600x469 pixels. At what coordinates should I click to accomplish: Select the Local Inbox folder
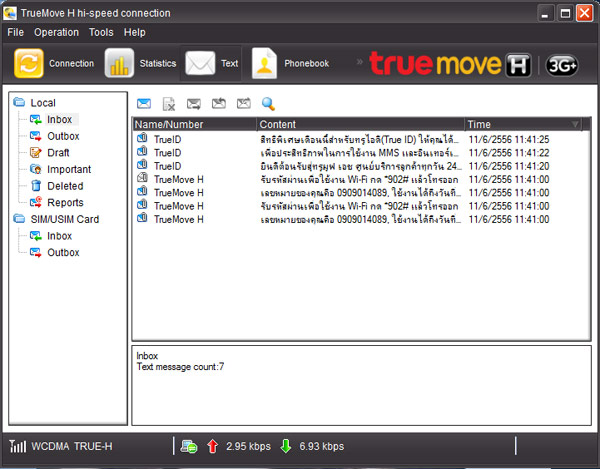pos(59,119)
